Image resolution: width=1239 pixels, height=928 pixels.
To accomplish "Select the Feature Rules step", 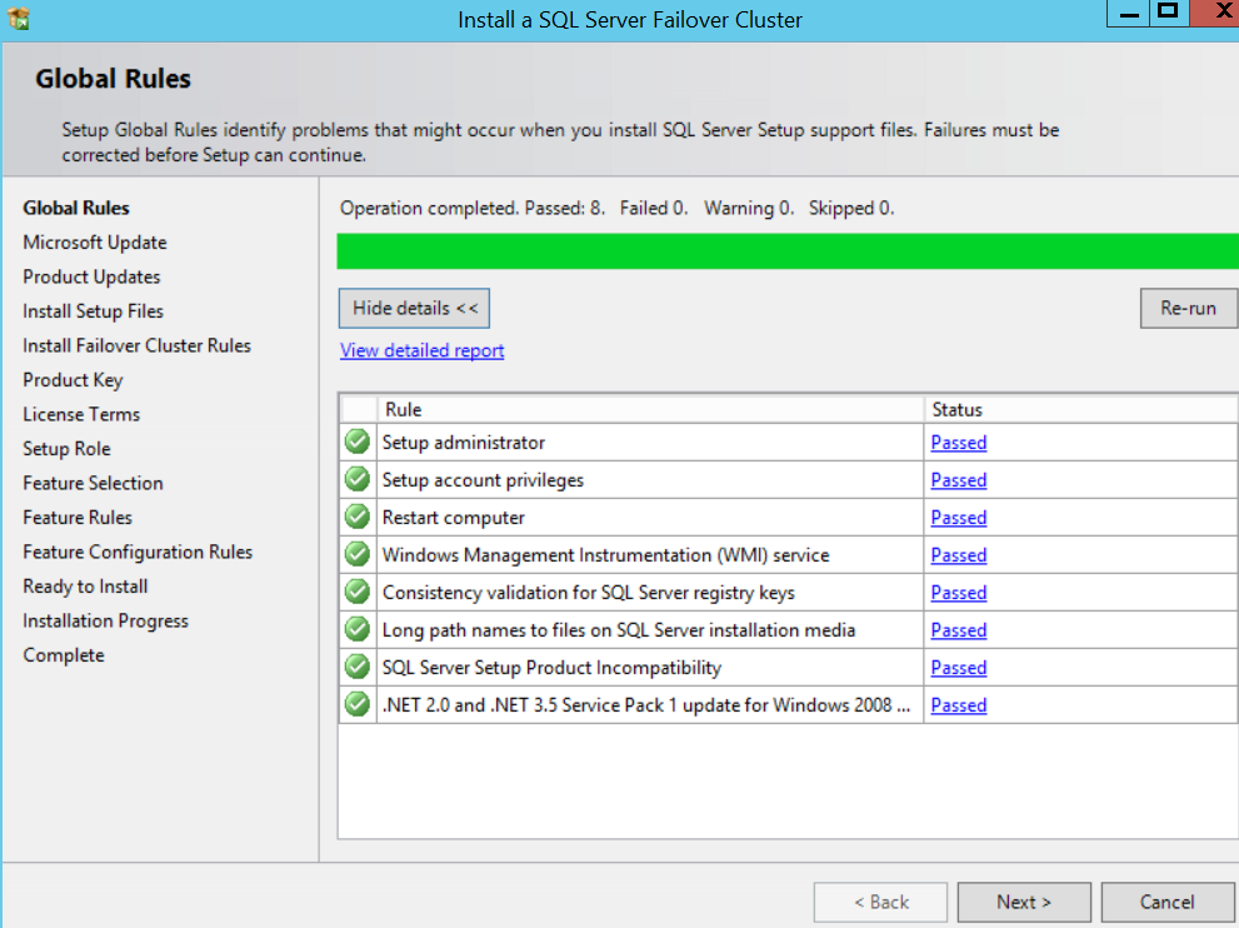I will tap(78, 517).
